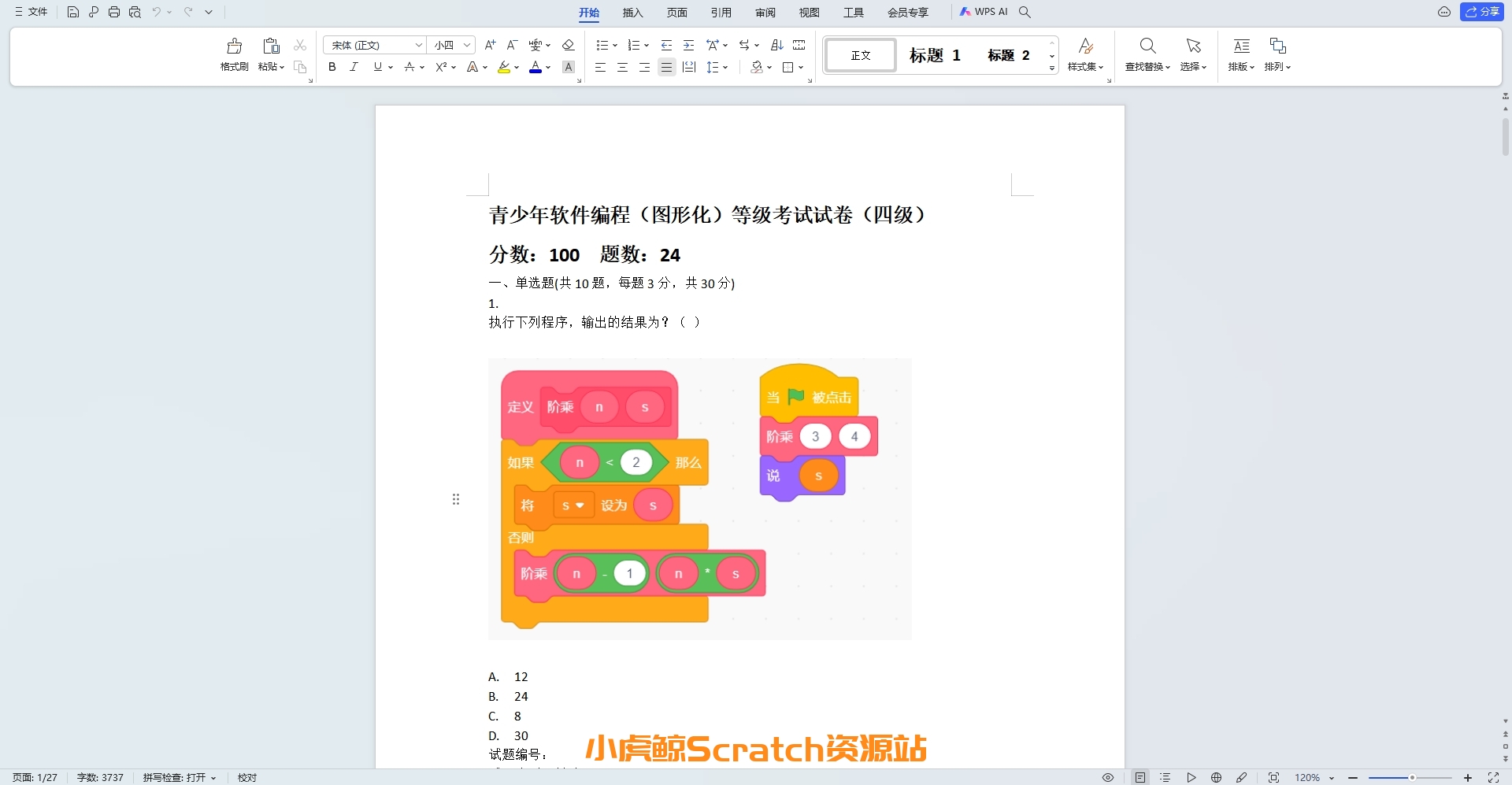Toggle Justify alignment button
This screenshot has width=1512, height=785.
(x=666, y=68)
